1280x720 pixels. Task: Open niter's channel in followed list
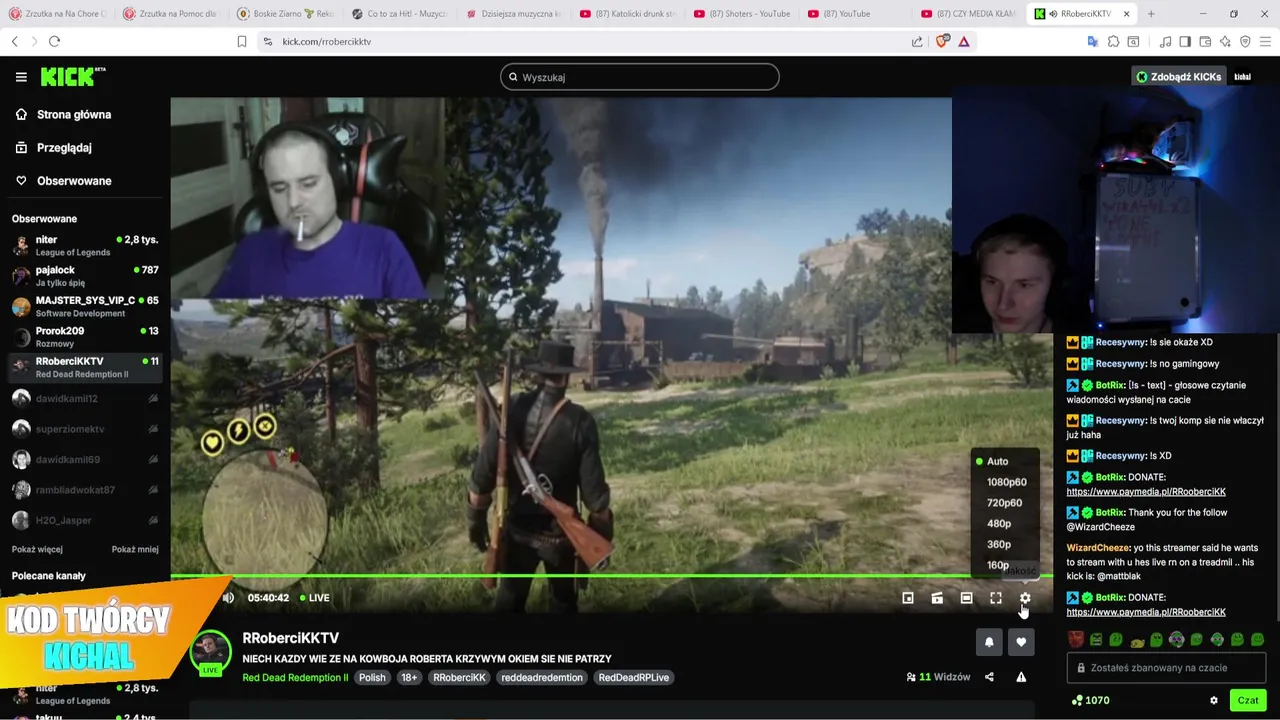[x=84, y=246]
